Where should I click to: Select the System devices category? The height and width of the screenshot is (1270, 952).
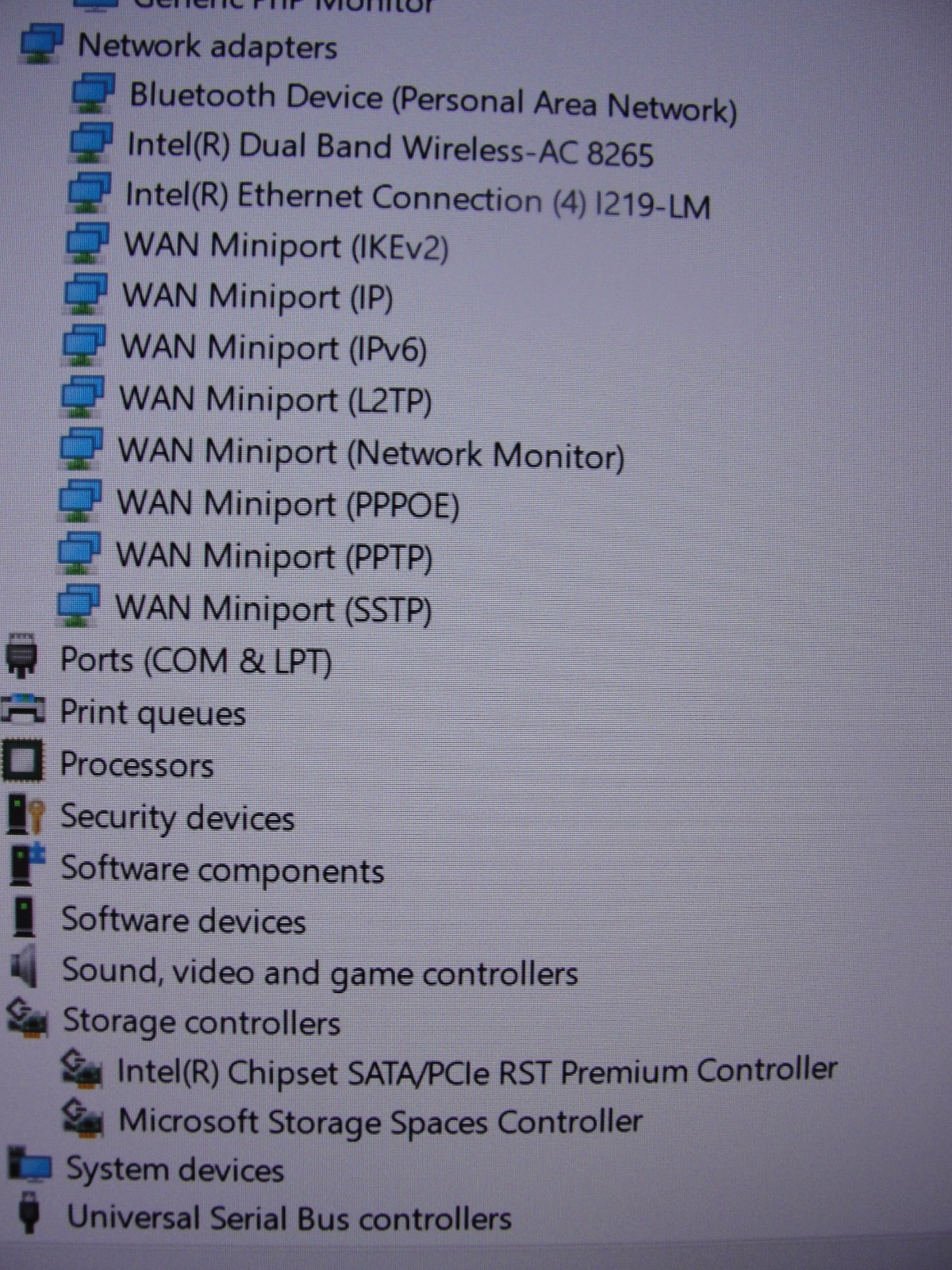pos(175,1170)
